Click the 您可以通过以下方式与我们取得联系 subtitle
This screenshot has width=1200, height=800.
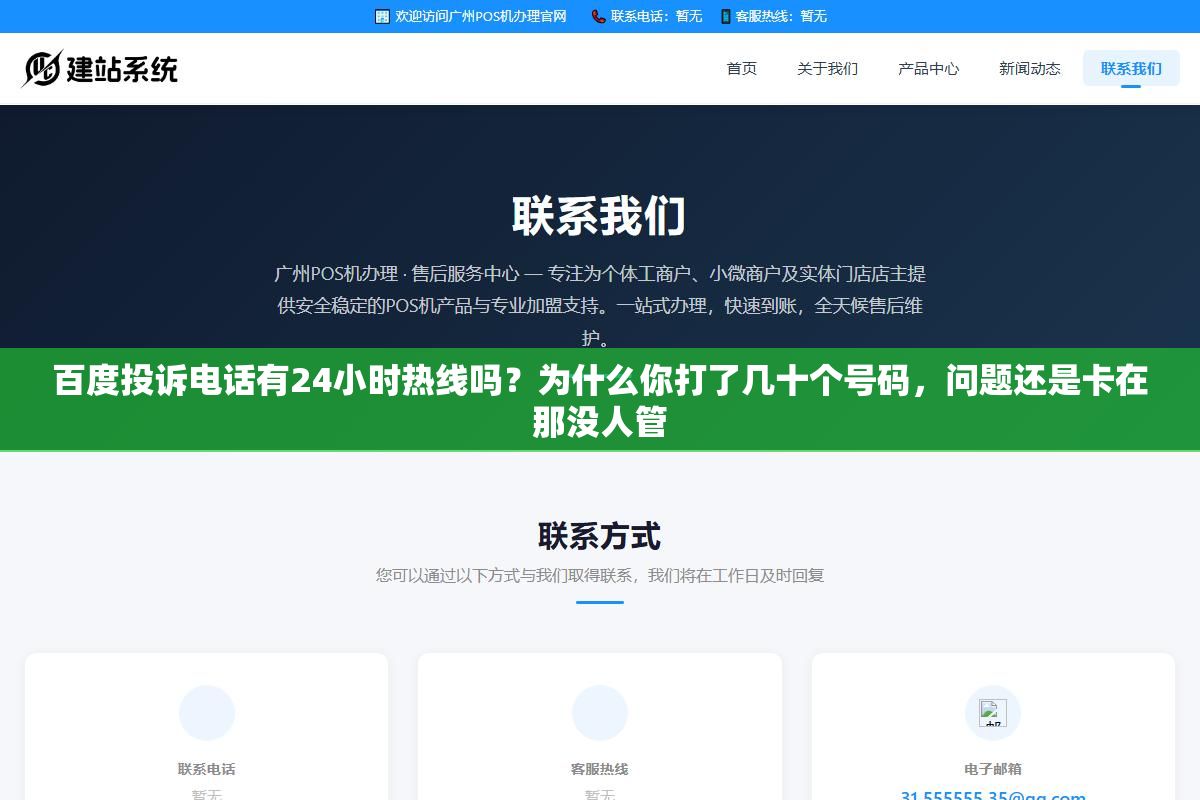[600, 576]
